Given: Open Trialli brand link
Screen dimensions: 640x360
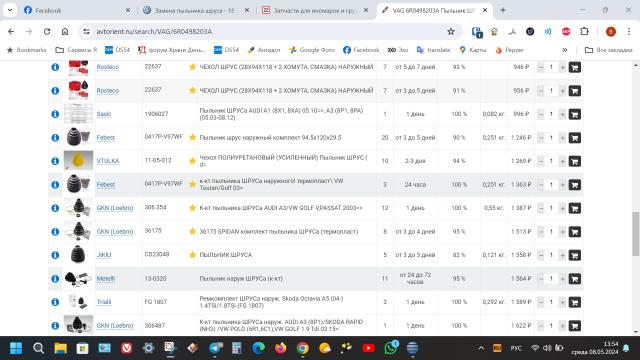Looking at the screenshot, I should tap(104, 302).
